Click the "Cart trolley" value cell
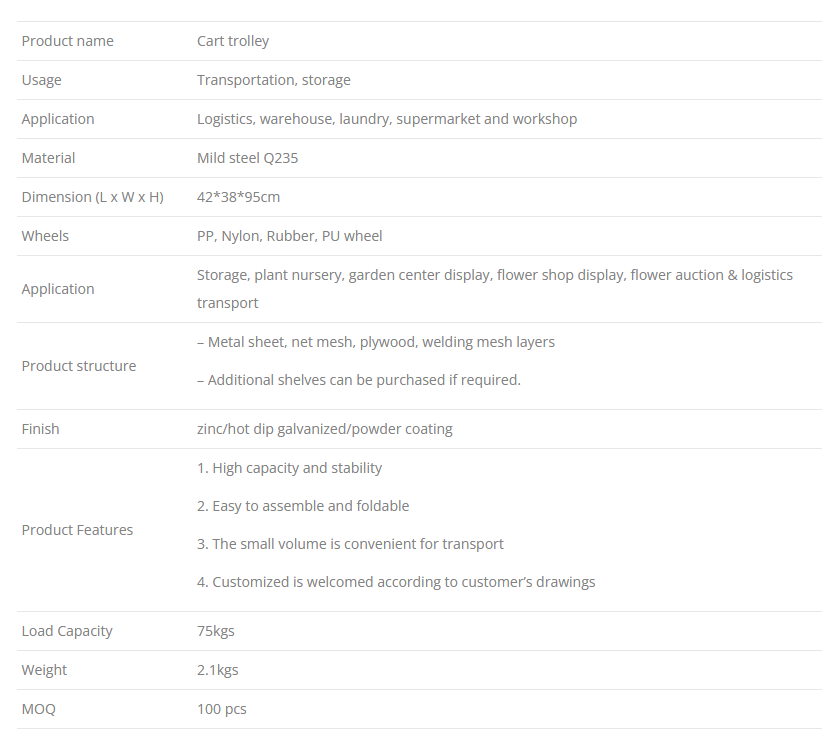The height and width of the screenshot is (741, 838). [233, 41]
